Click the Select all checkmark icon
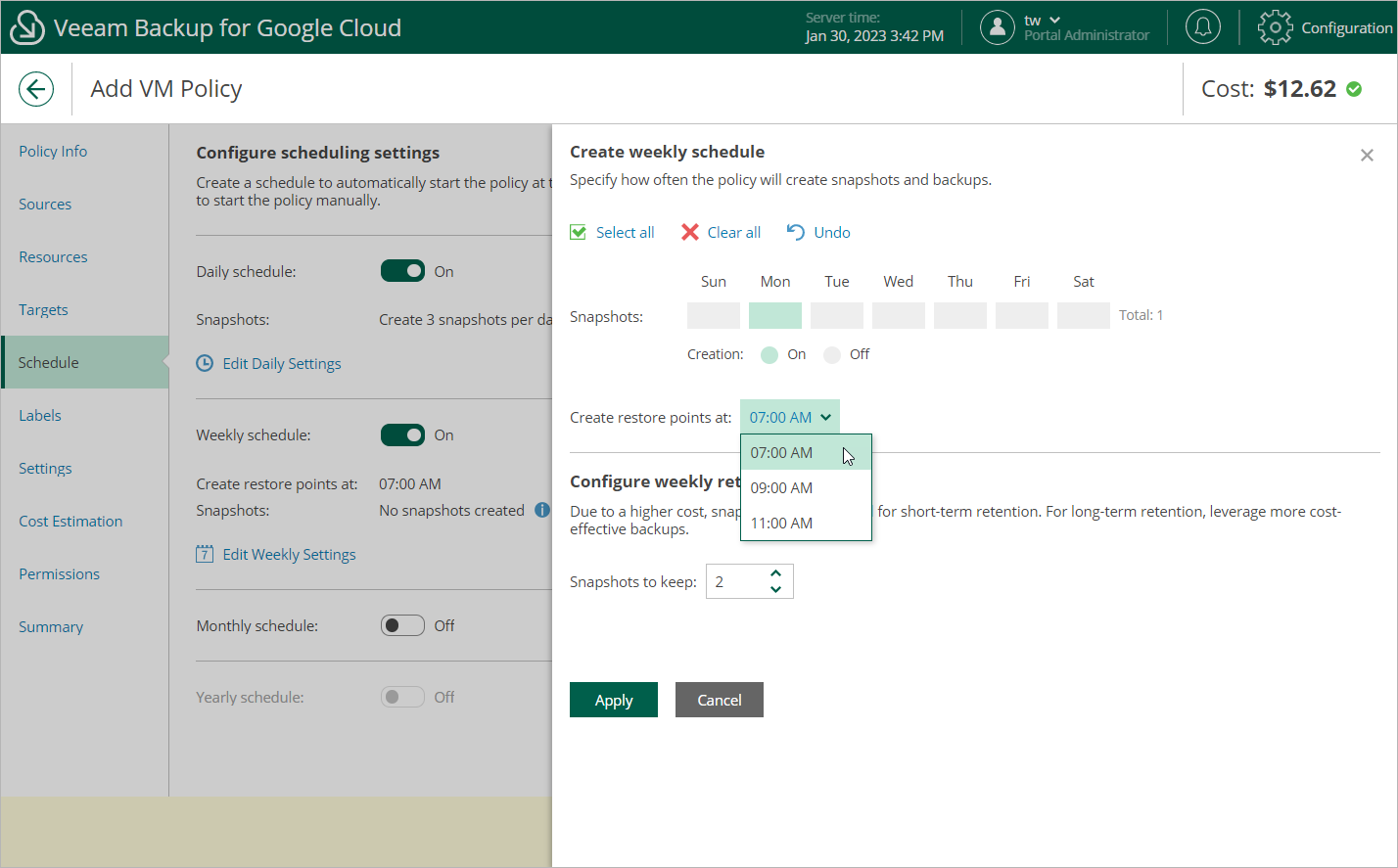The width and height of the screenshot is (1398, 868). (x=579, y=232)
